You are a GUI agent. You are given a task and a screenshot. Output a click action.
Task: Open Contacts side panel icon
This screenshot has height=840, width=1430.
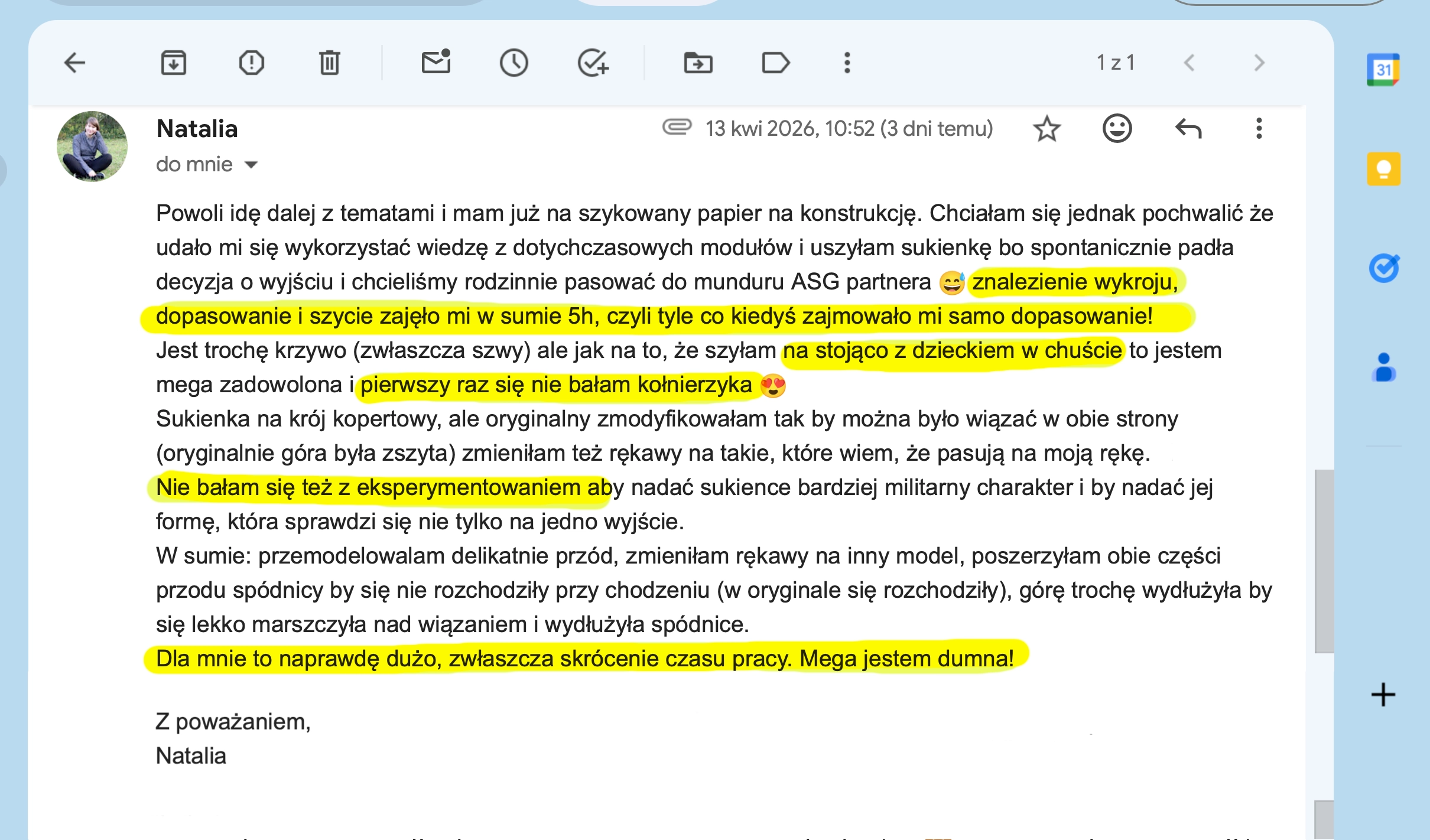click(1383, 367)
